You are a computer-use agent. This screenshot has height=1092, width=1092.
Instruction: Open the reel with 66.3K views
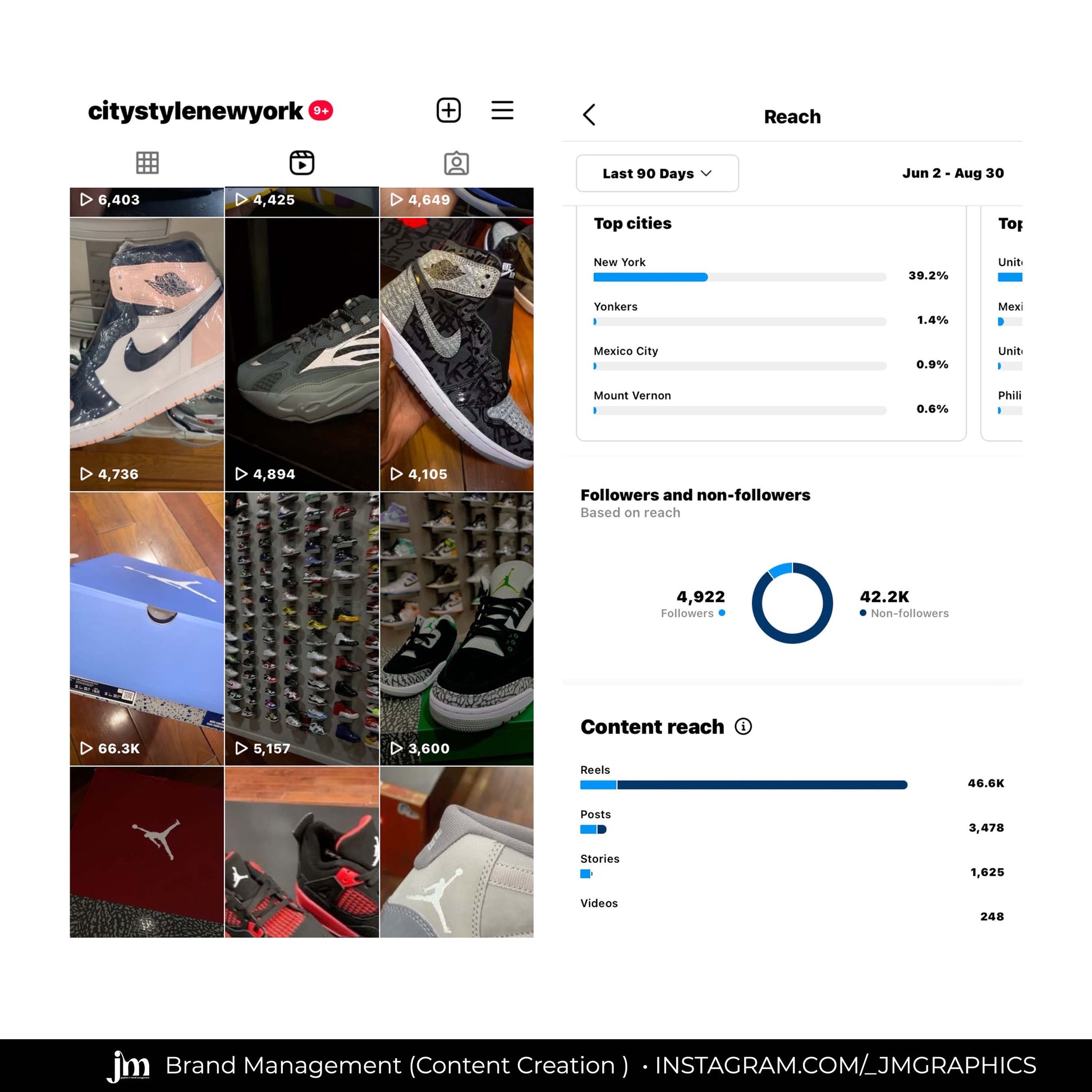(147, 628)
